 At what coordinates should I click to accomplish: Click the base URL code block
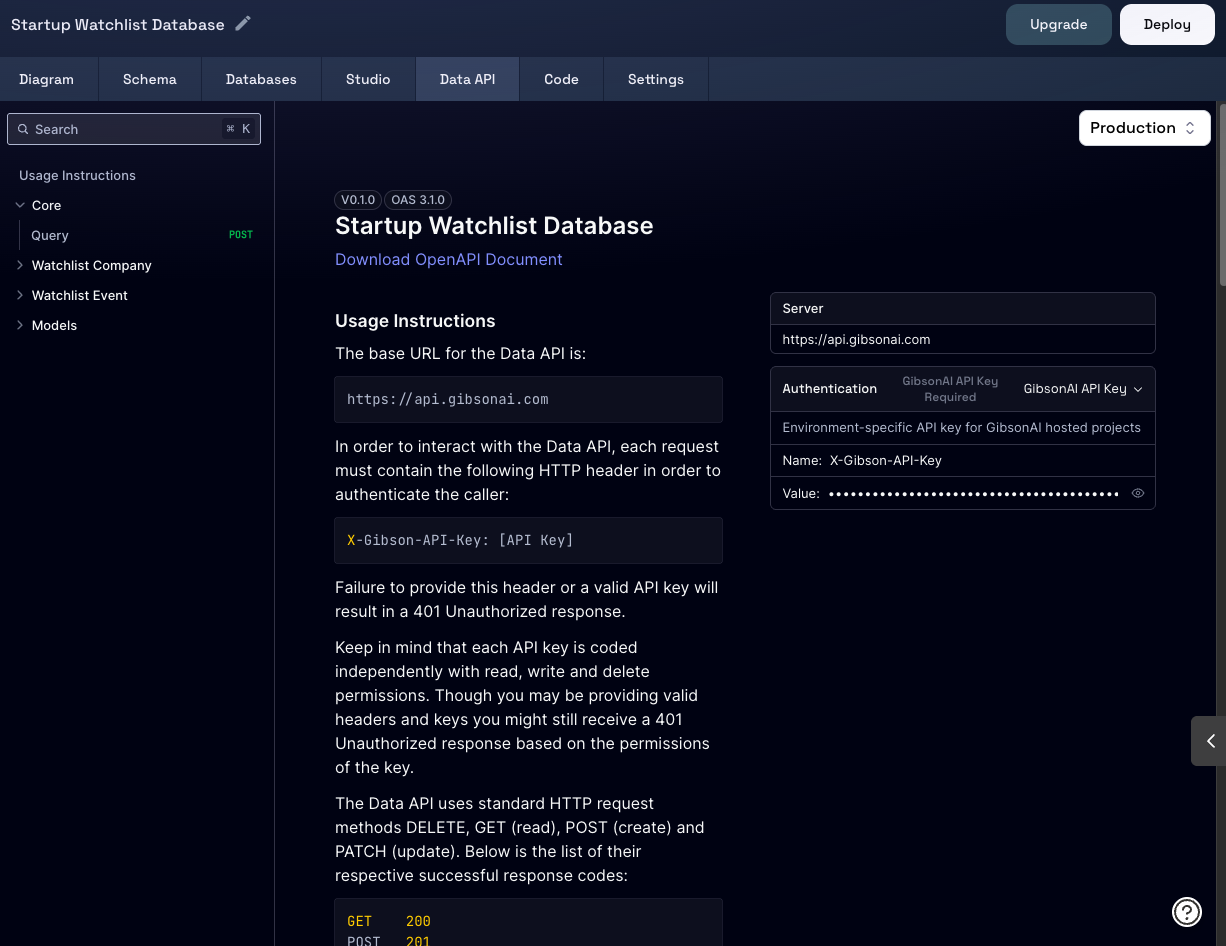[528, 399]
